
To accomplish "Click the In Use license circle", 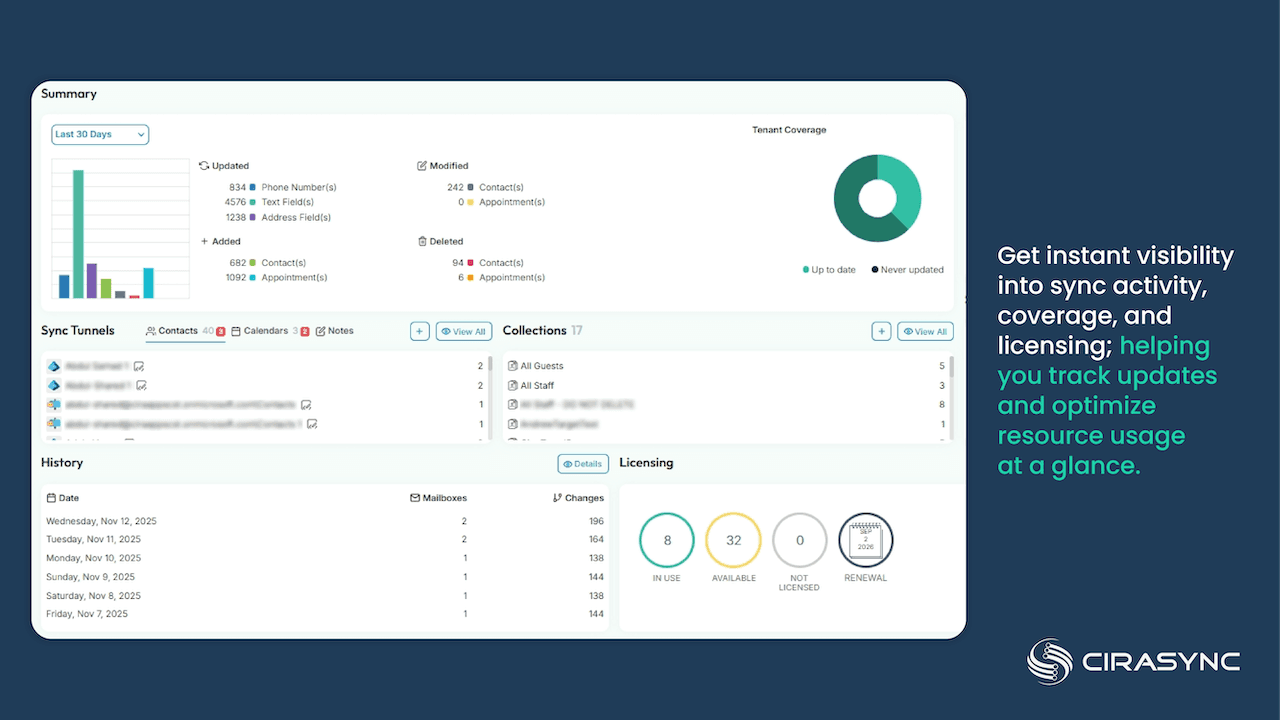I will (667, 540).
